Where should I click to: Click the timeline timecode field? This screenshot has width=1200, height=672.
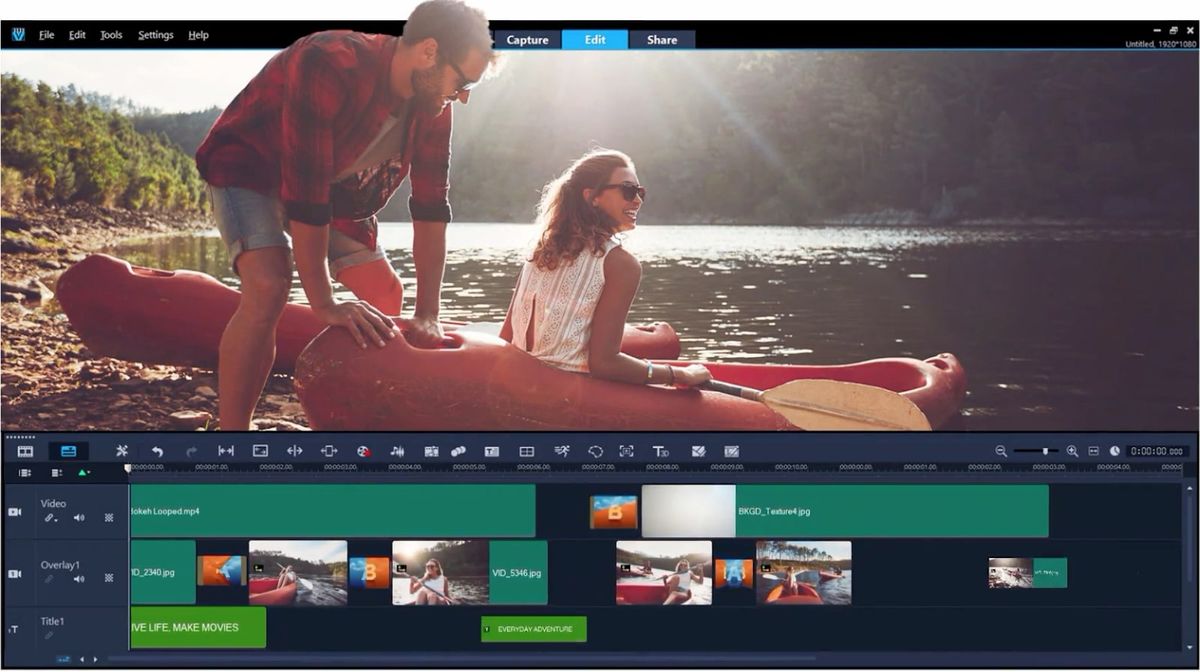point(1157,452)
